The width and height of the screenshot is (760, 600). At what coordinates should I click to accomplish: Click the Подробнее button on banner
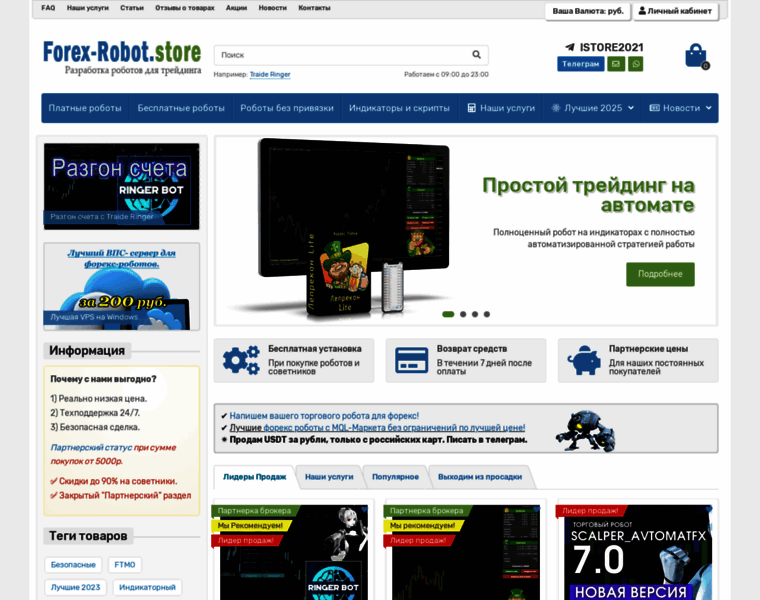coord(660,274)
